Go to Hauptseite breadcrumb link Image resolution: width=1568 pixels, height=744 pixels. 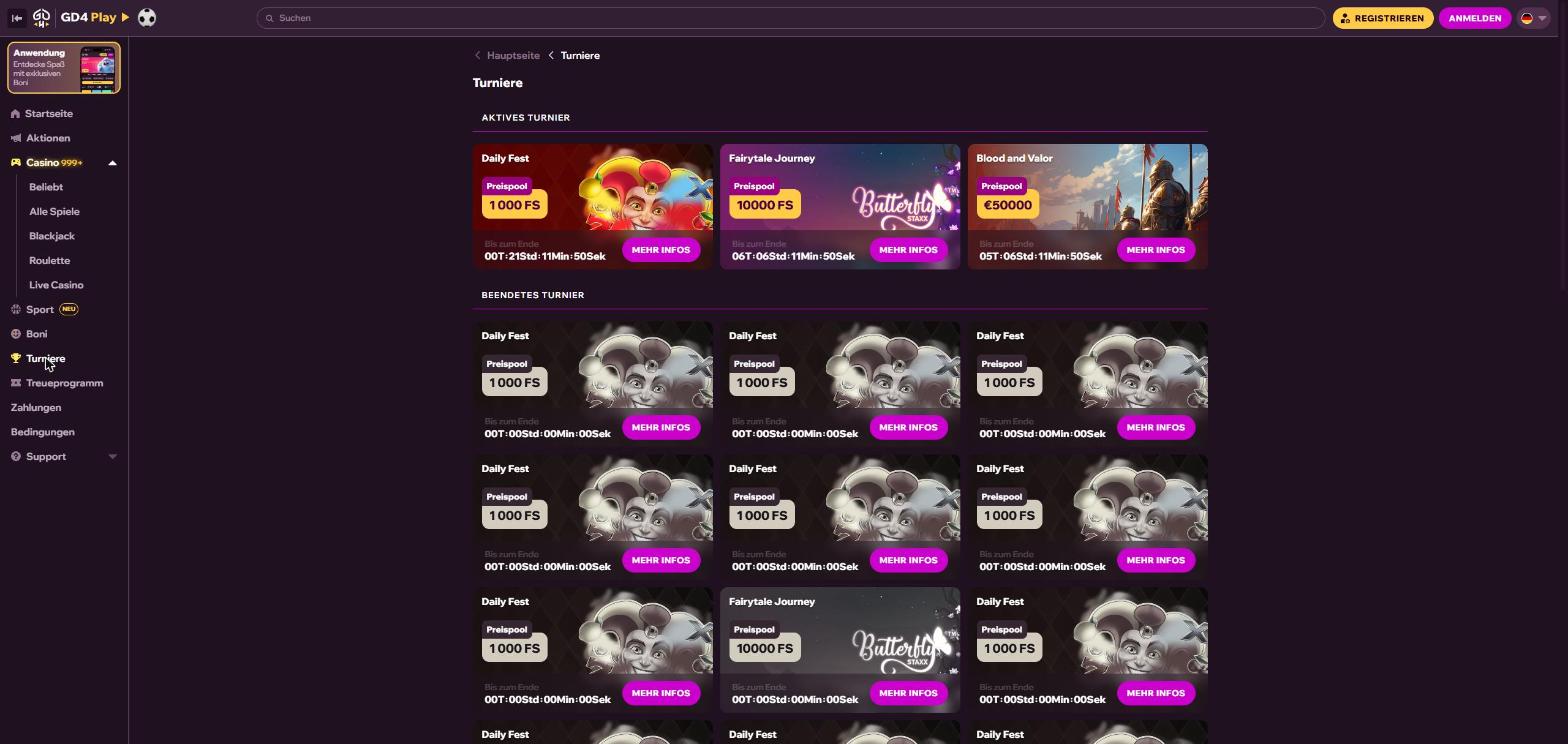click(x=513, y=56)
